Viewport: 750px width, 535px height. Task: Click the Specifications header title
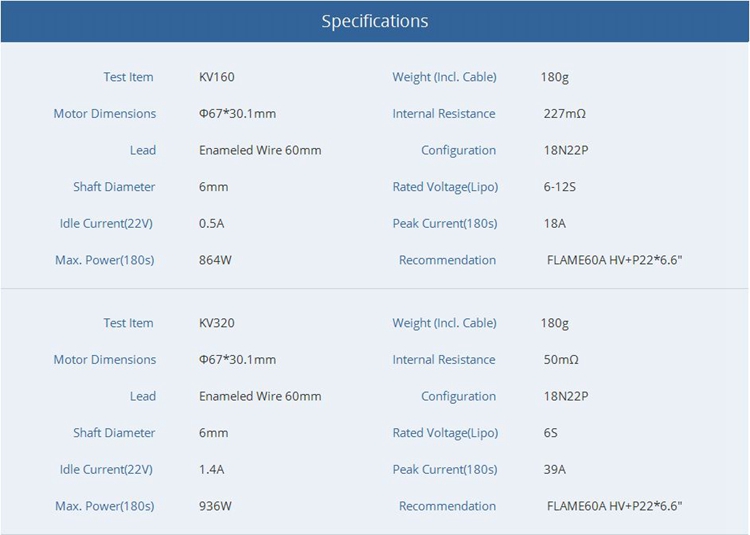point(374,21)
